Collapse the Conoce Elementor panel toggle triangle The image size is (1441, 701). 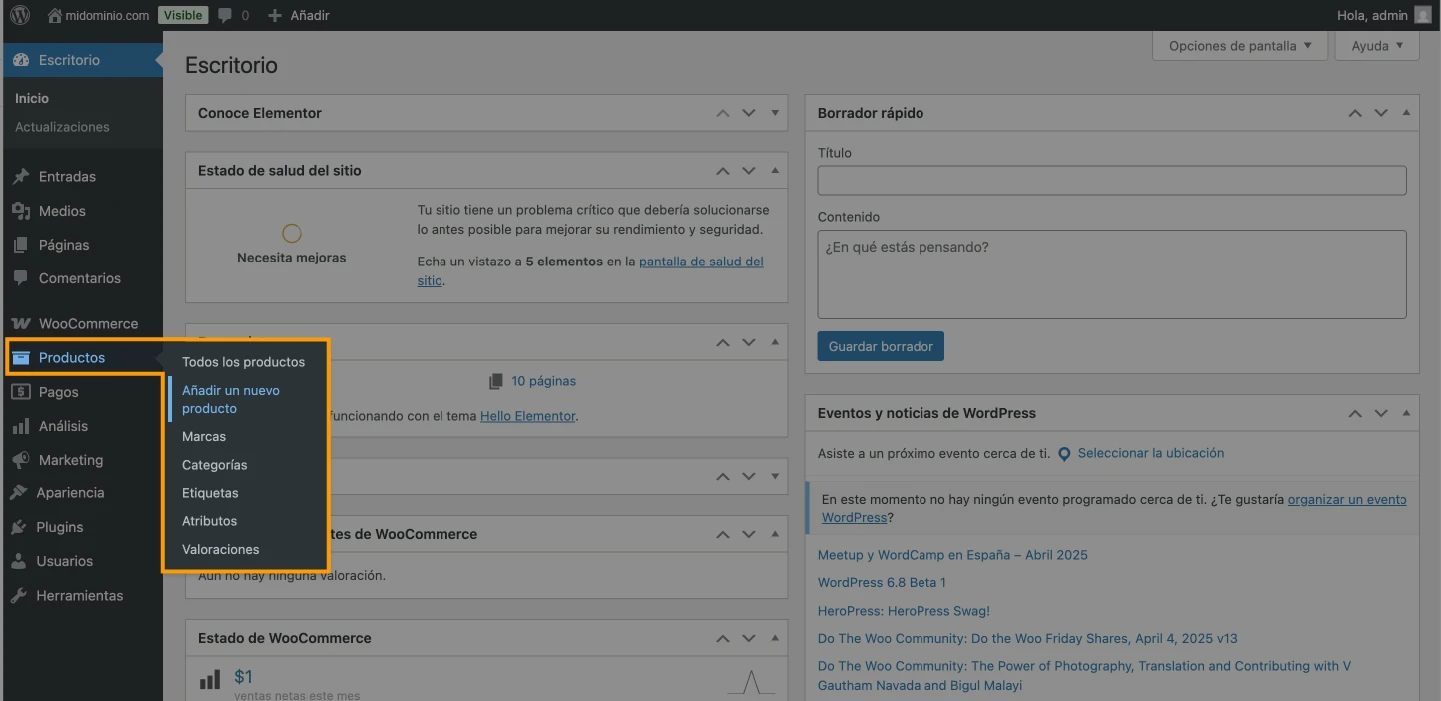pos(775,113)
